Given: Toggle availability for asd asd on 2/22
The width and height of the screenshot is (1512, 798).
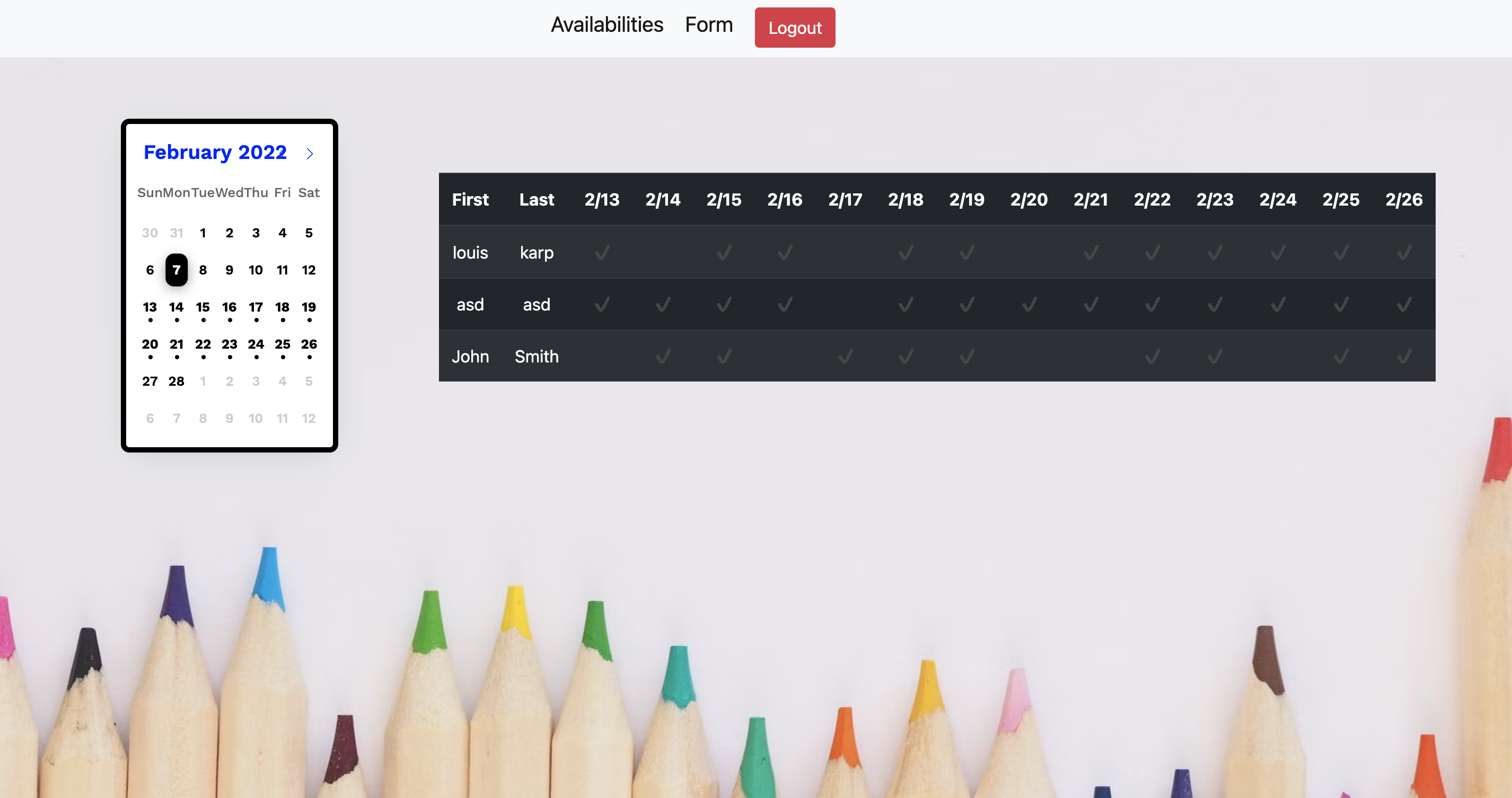Looking at the screenshot, I should pyautogui.click(x=1152, y=304).
